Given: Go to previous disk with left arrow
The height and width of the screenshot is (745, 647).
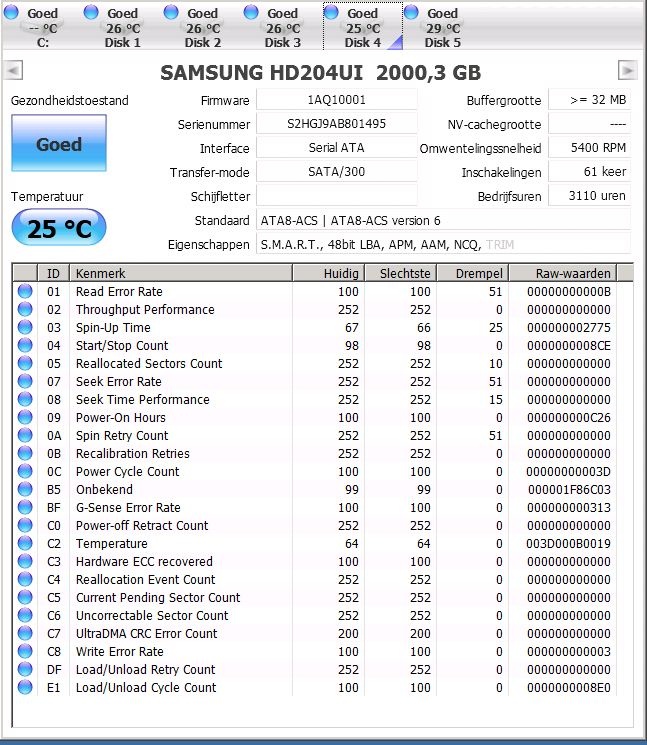Looking at the screenshot, I should pyautogui.click(x=13, y=71).
